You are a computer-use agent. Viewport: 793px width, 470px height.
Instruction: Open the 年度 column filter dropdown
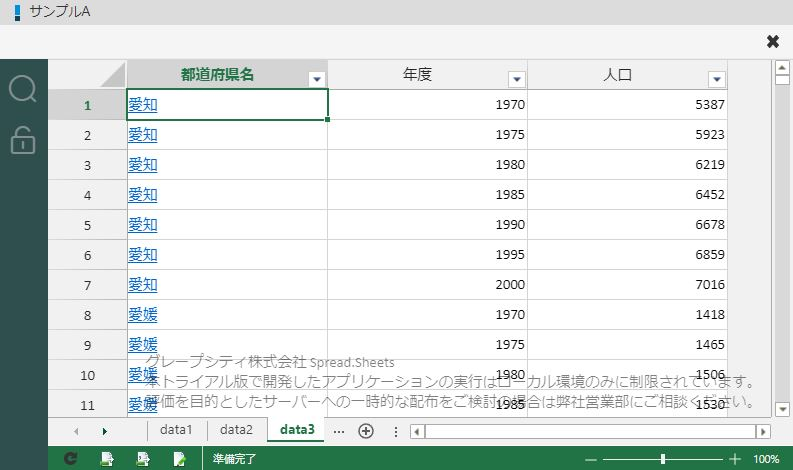tap(516, 79)
